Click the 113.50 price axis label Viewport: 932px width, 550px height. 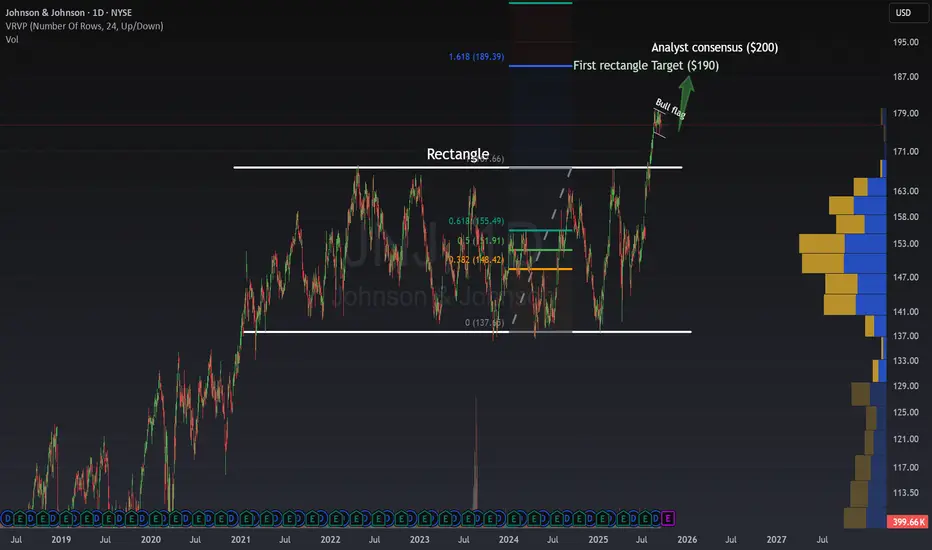click(x=905, y=492)
